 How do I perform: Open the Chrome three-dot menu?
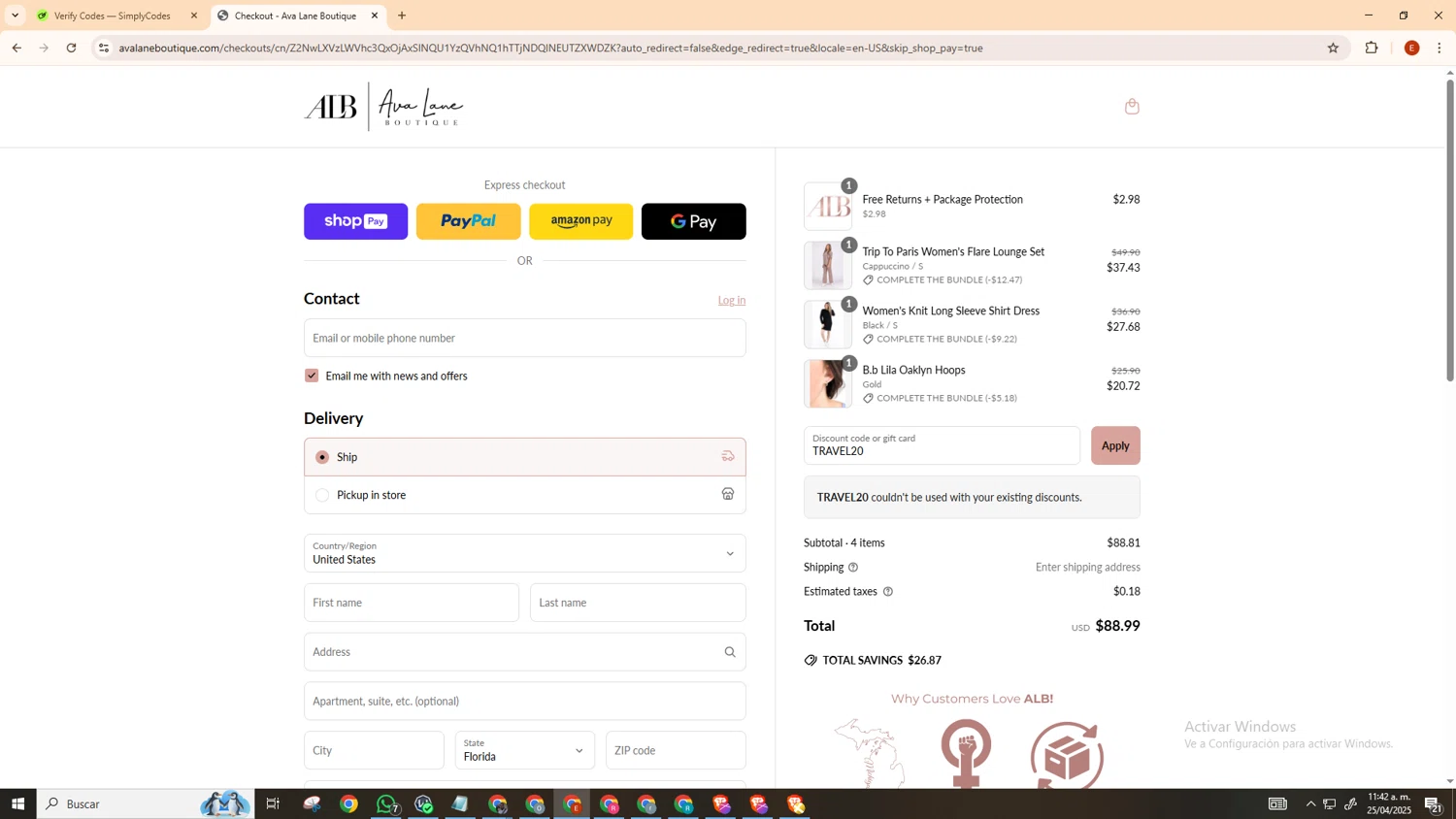click(1439, 48)
